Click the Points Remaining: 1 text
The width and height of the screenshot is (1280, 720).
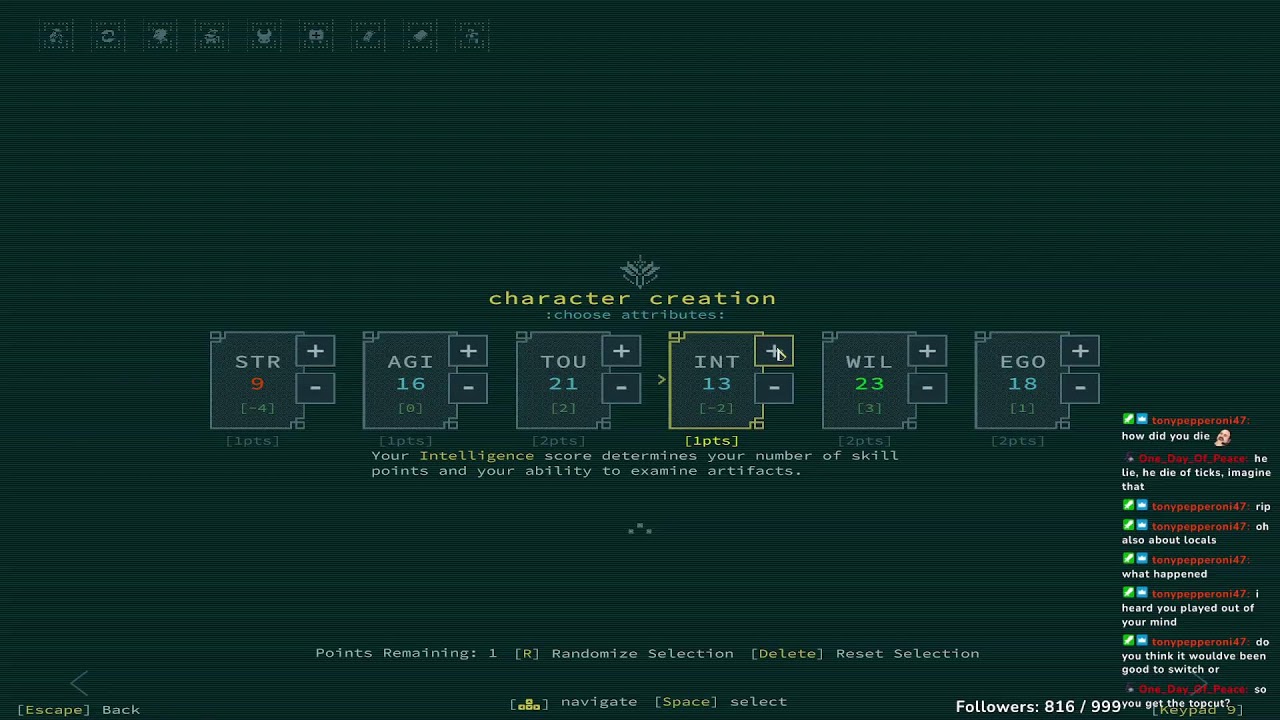406,653
